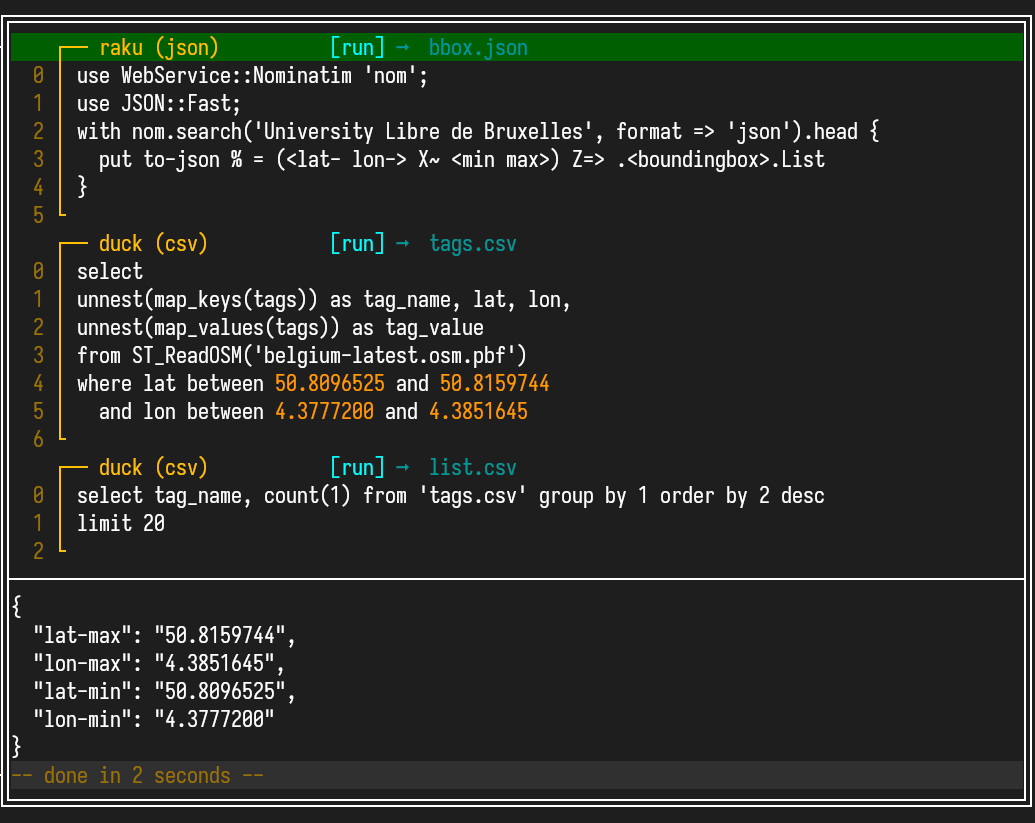Select the duck (csv) header of tags.csv cell
This screenshot has height=823, width=1035.
153,244
